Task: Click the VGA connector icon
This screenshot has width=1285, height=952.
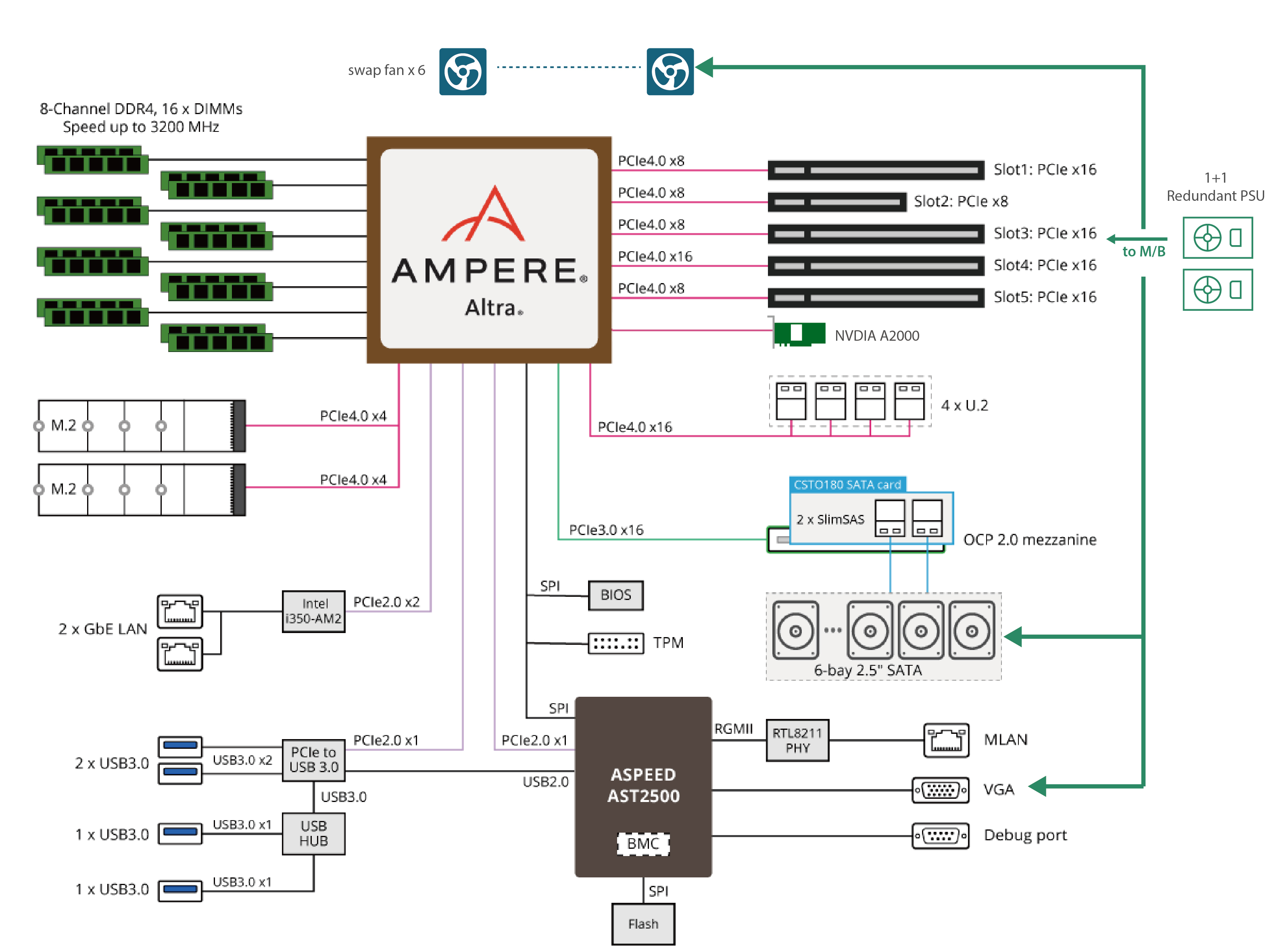Action: tap(941, 790)
